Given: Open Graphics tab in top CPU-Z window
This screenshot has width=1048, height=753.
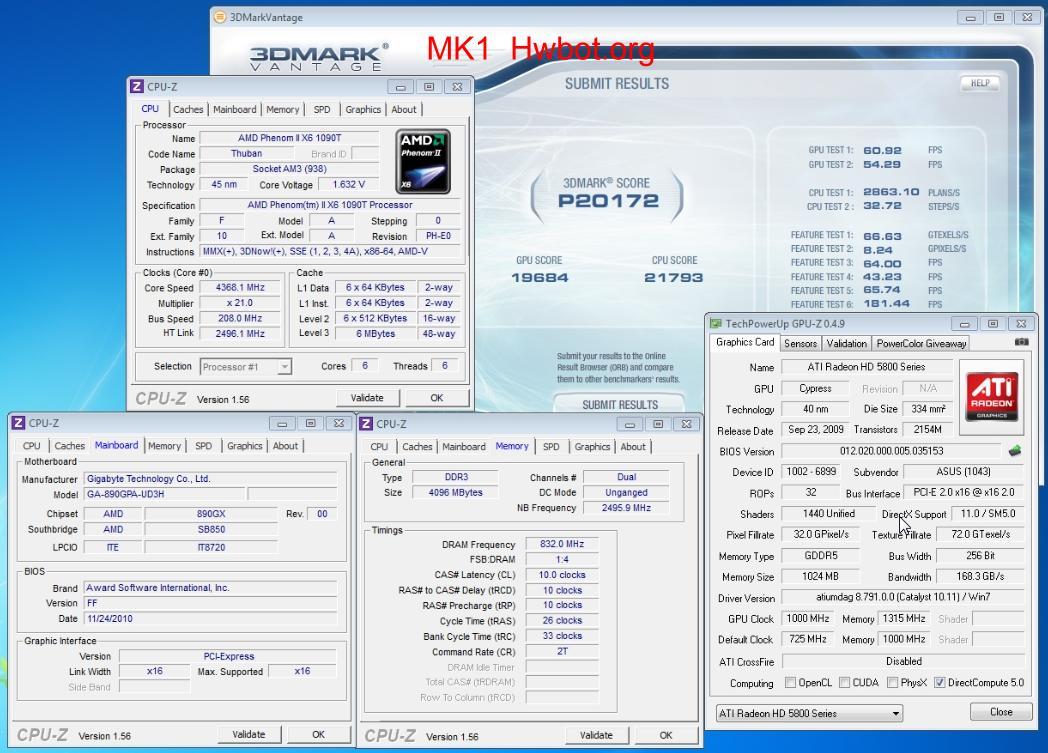Looking at the screenshot, I should coord(363,110).
